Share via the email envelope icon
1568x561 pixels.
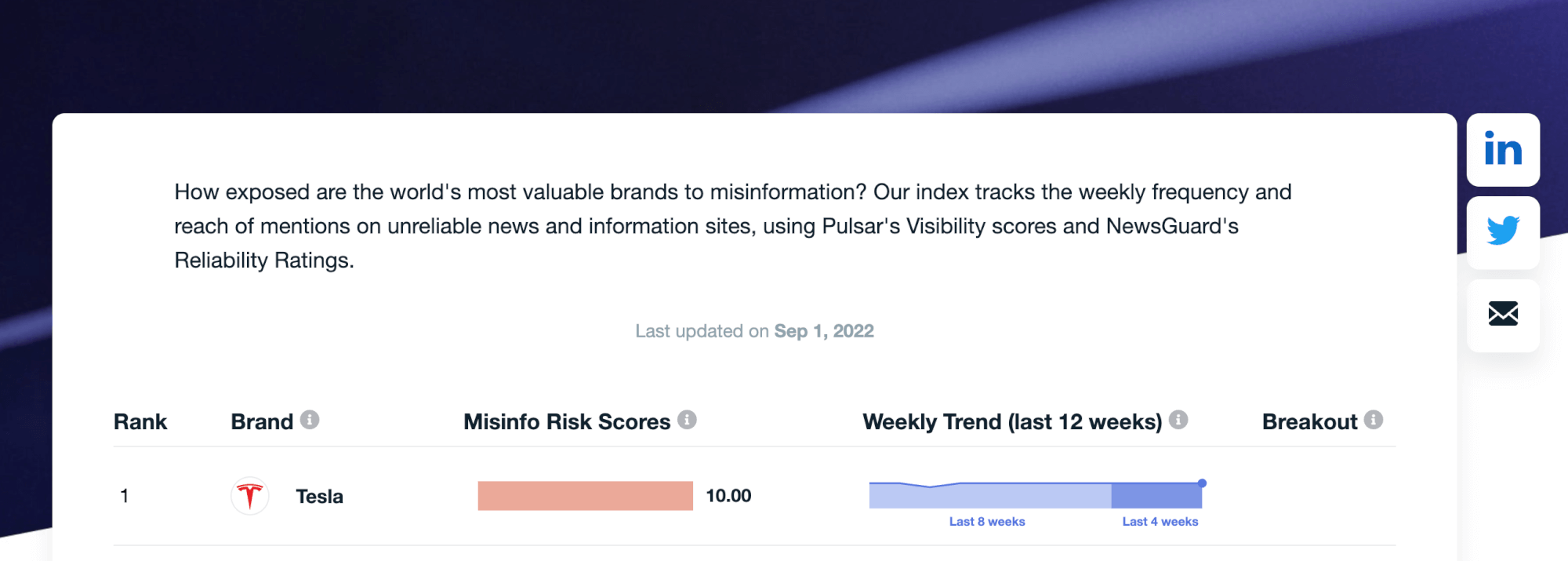click(x=1502, y=314)
